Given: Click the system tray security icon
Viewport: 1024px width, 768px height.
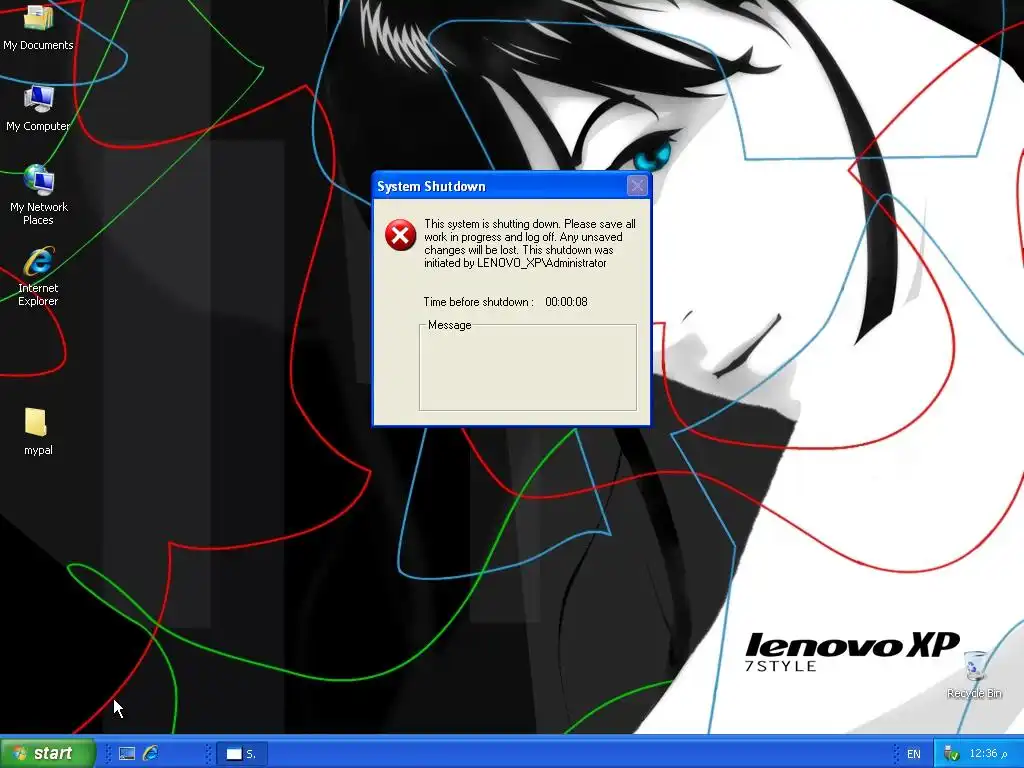Looking at the screenshot, I should pos(952,754).
